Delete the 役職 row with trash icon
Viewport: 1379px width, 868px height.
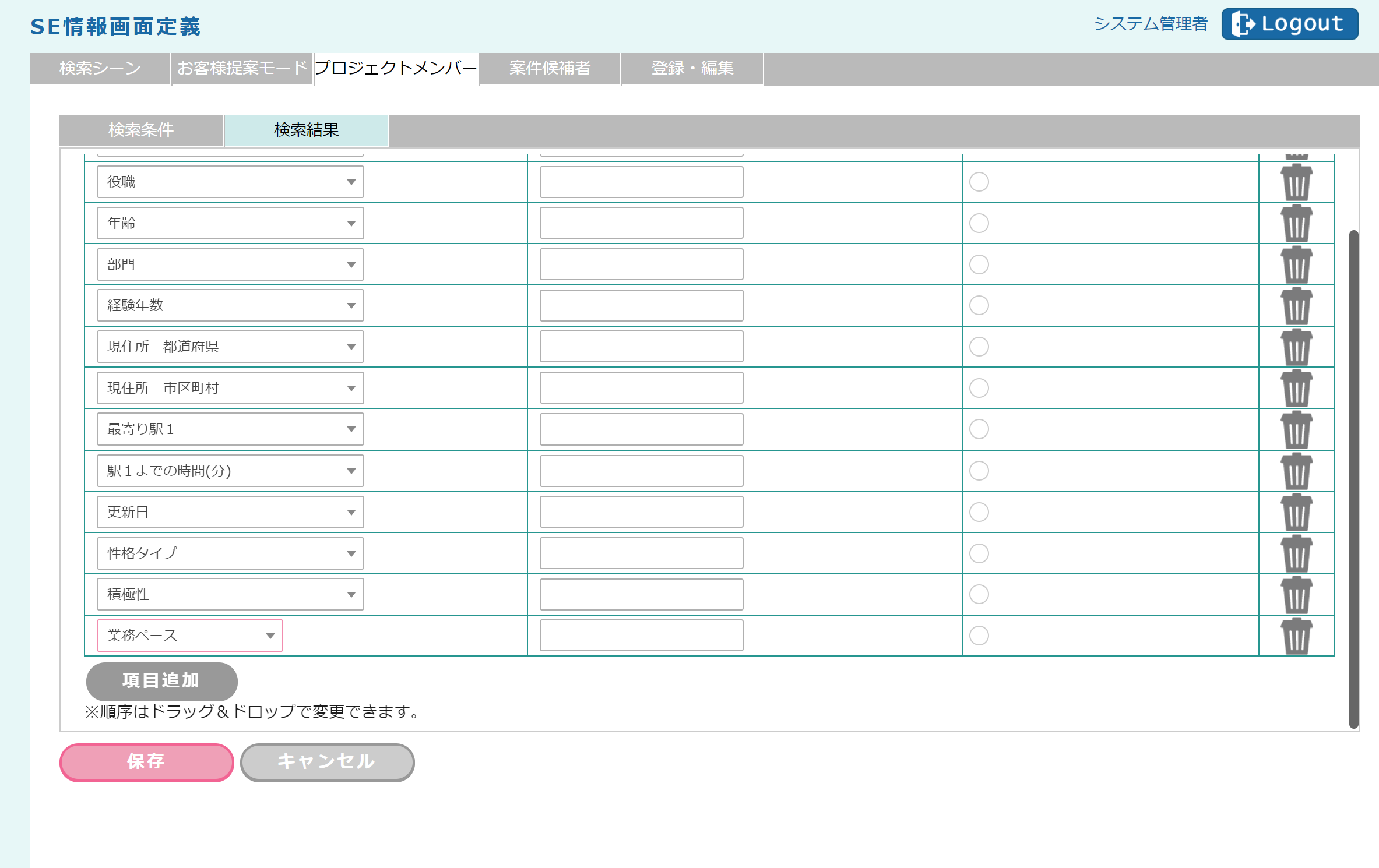1296,182
